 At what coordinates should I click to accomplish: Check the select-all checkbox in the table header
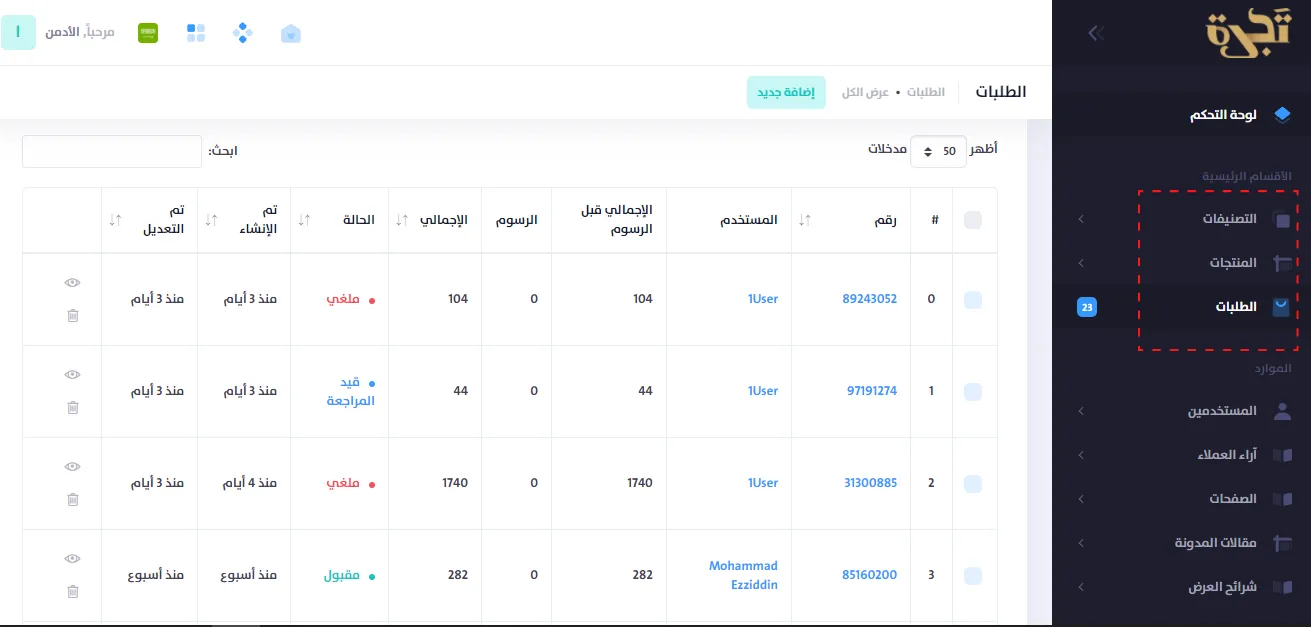[x=972, y=219]
